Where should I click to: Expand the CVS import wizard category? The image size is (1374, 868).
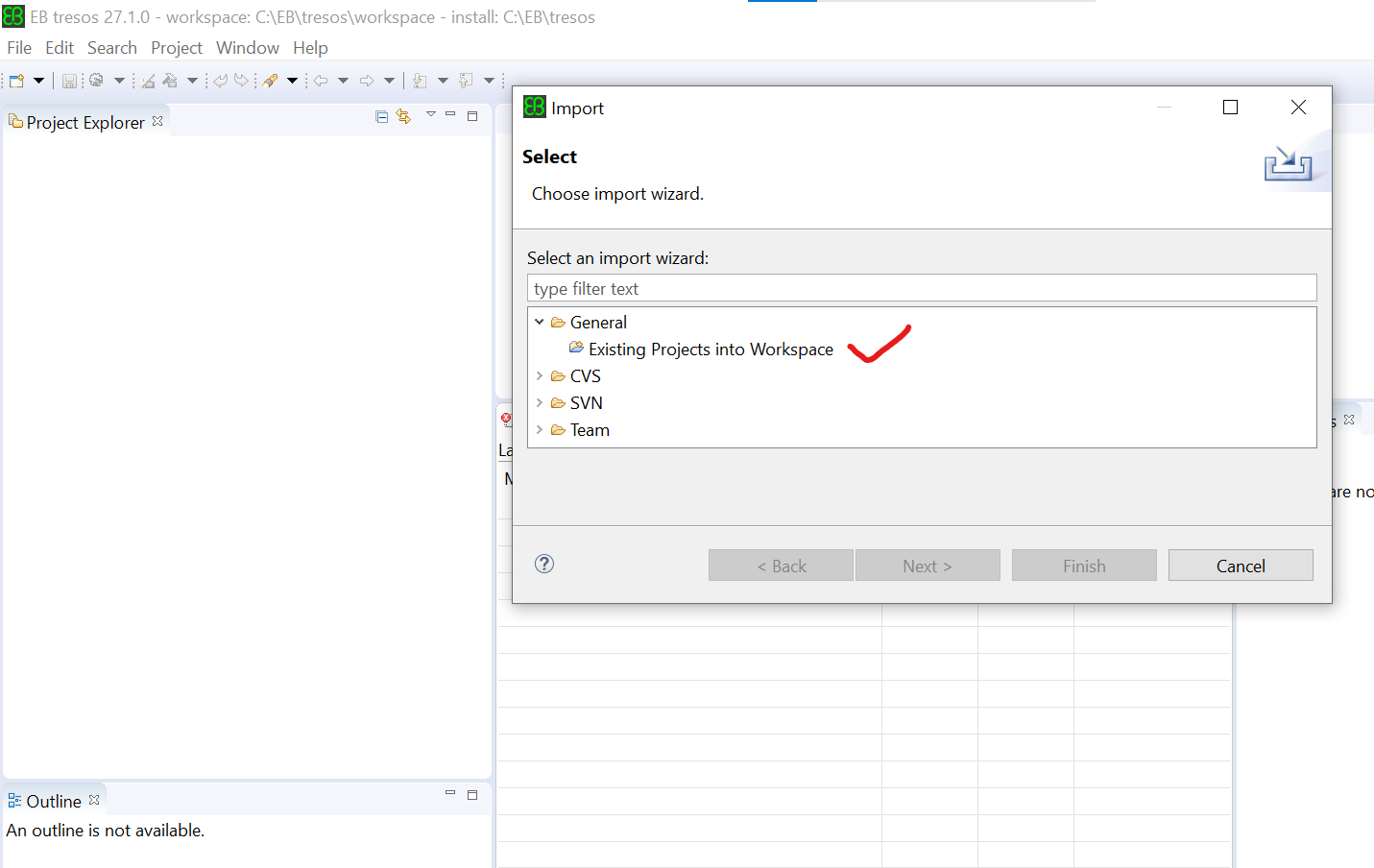[x=539, y=376]
